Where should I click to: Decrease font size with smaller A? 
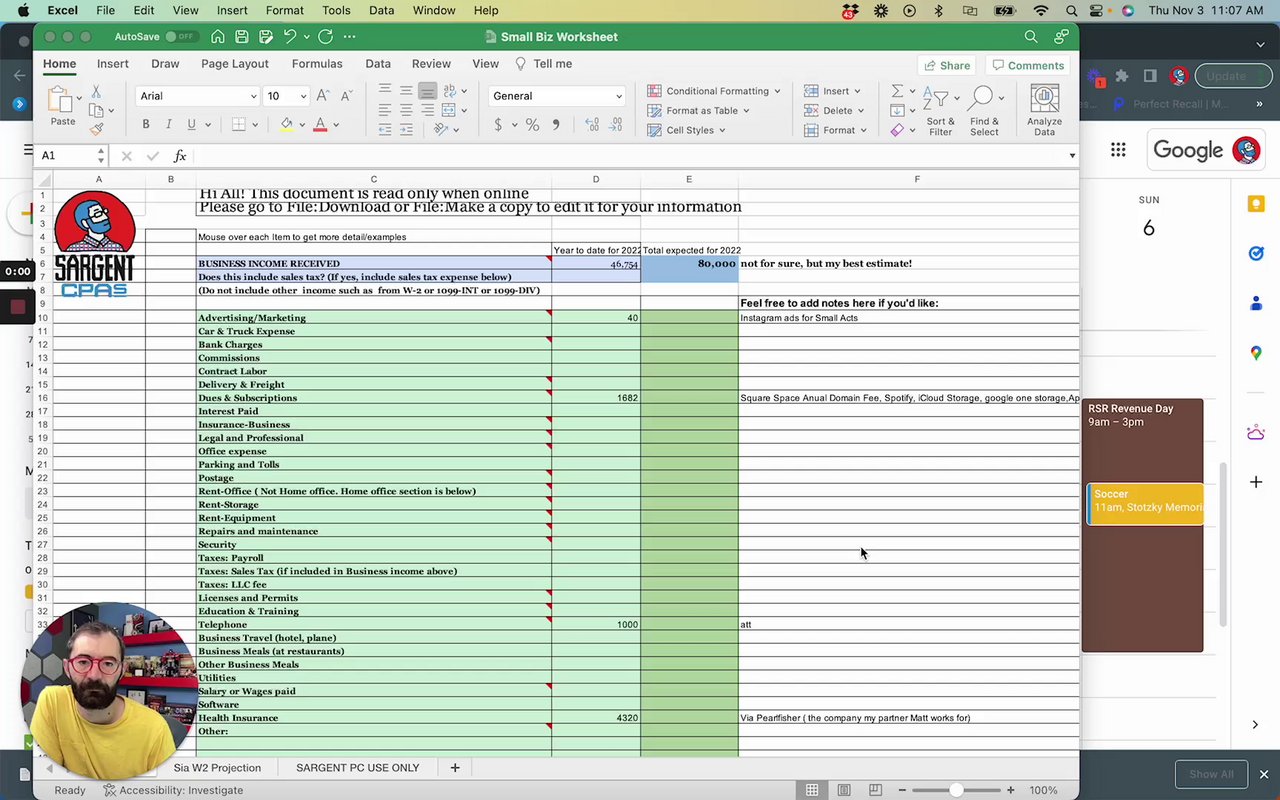coord(346,96)
